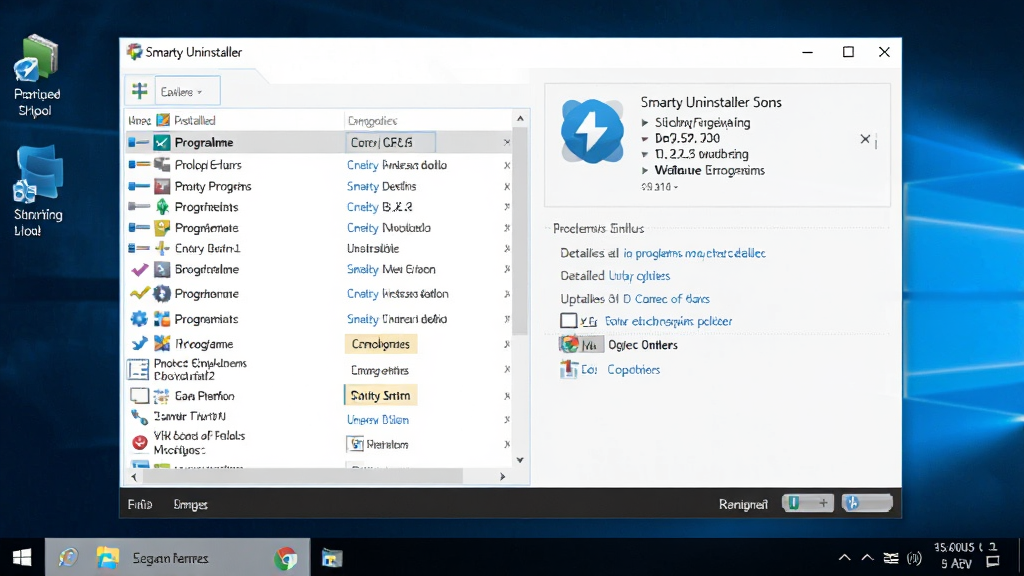Collapse the 0.2.2.3 oudbring entry arrow
Viewport: 1024px width, 576px height.
[645, 155]
